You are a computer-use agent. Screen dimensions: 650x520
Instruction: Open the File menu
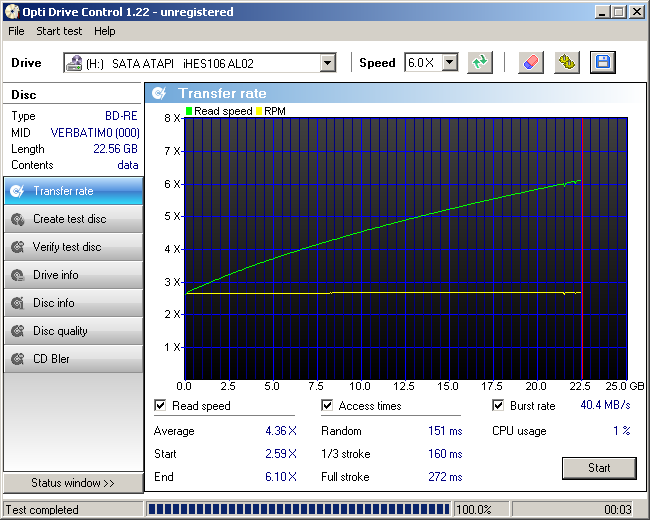tap(16, 31)
